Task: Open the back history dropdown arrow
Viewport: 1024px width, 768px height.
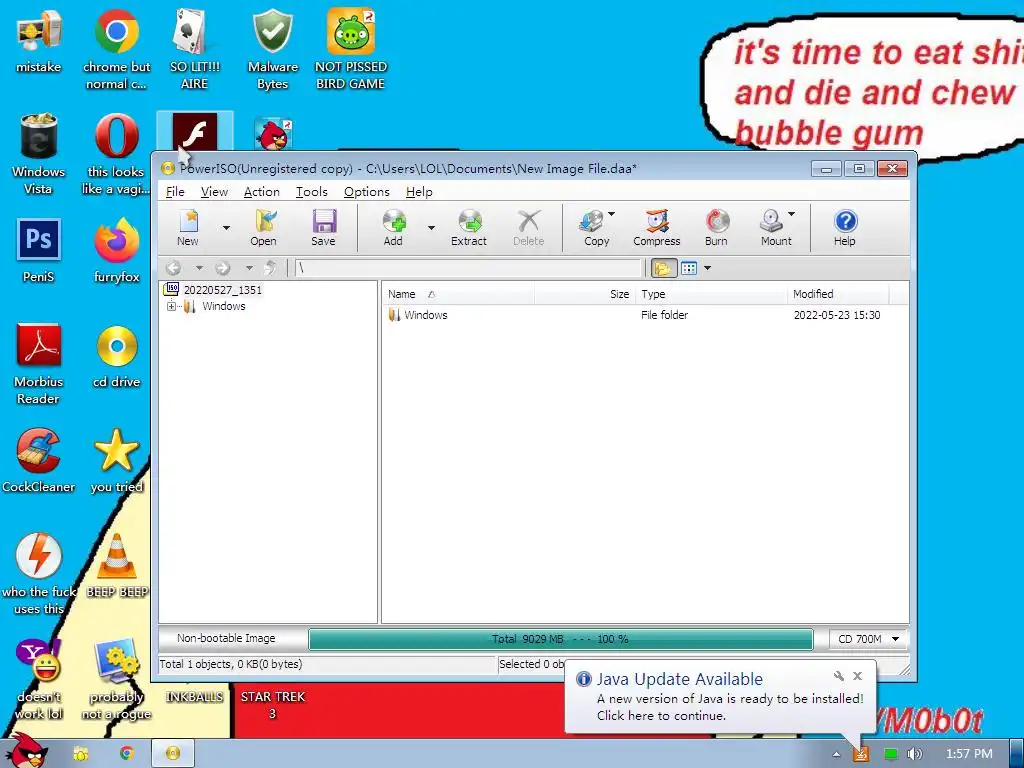Action: click(199, 268)
